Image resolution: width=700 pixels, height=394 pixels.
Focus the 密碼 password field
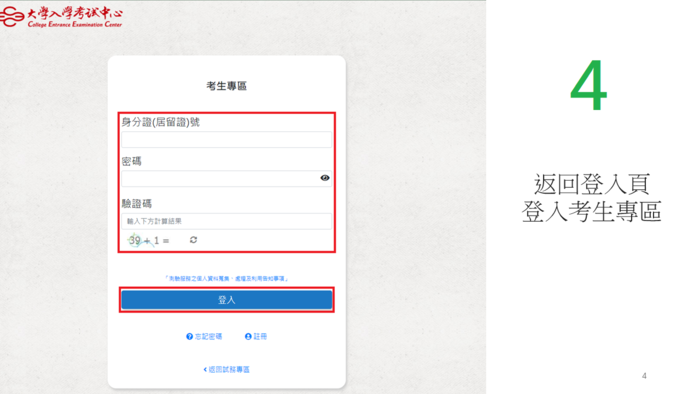[x=226, y=178]
